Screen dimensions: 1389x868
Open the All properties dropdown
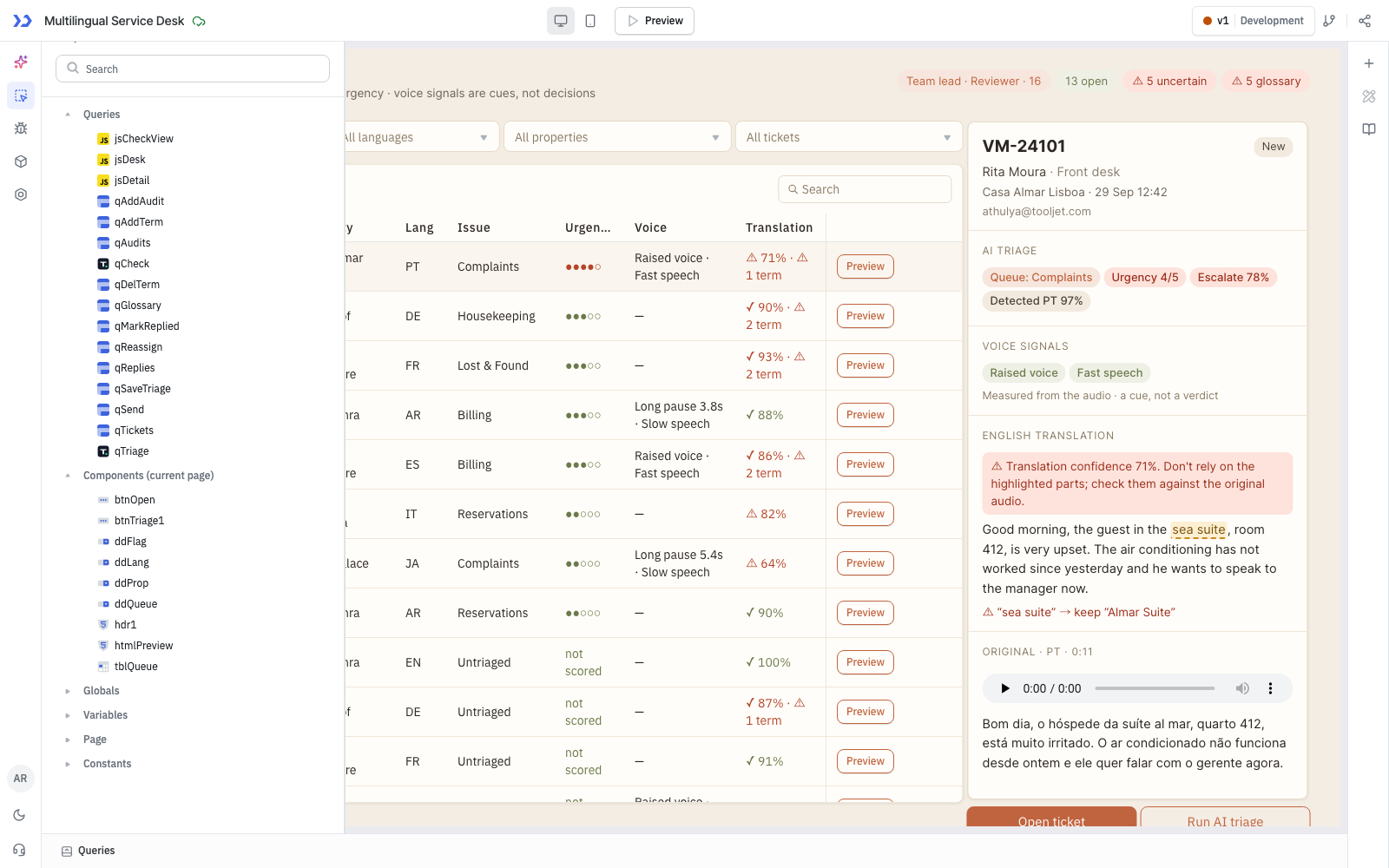pyautogui.click(x=617, y=137)
